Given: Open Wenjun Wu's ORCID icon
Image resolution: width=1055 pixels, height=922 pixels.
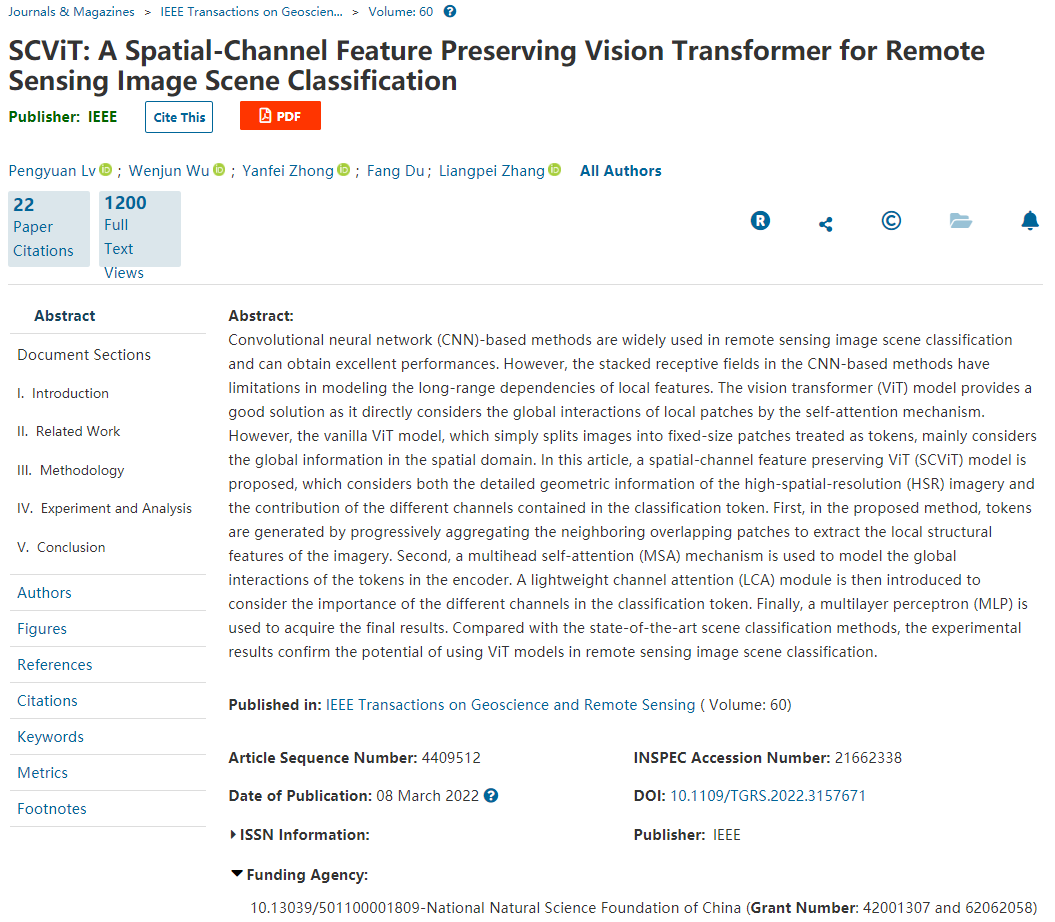Looking at the screenshot, I should (219, 171).
